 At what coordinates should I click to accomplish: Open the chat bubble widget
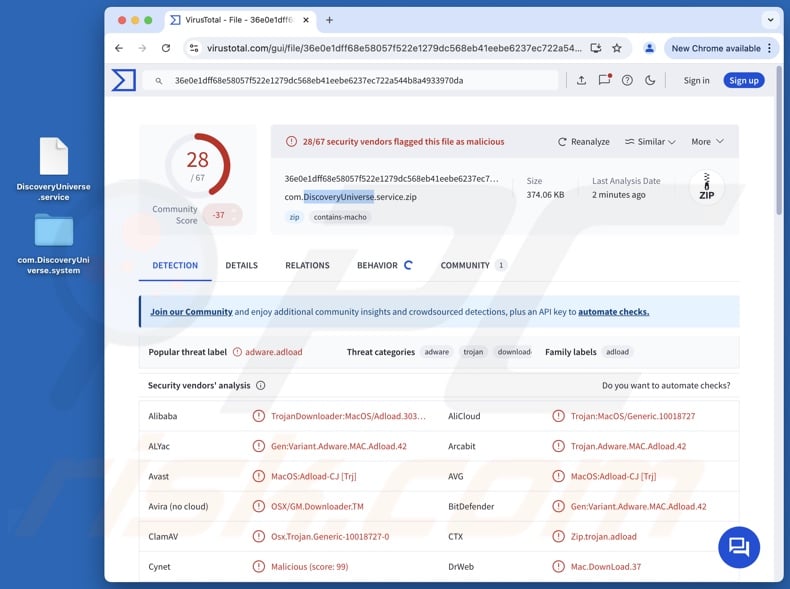click(x=739, y=547)
